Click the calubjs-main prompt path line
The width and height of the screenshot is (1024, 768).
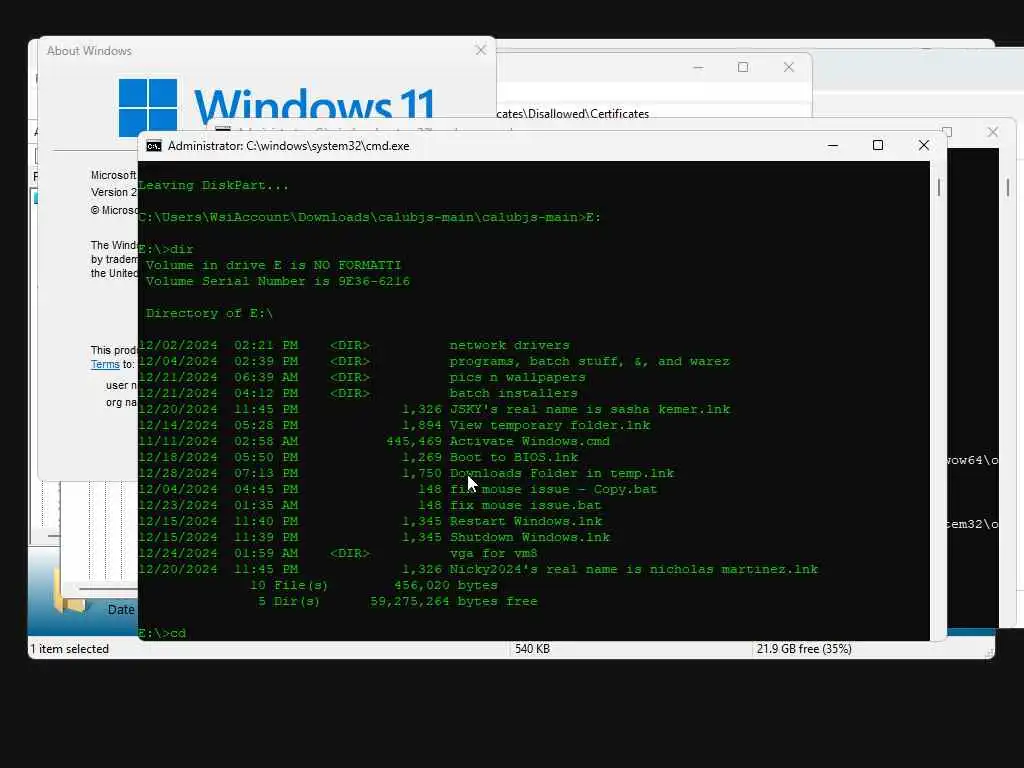pyautogui.click(x=370, y=217)
